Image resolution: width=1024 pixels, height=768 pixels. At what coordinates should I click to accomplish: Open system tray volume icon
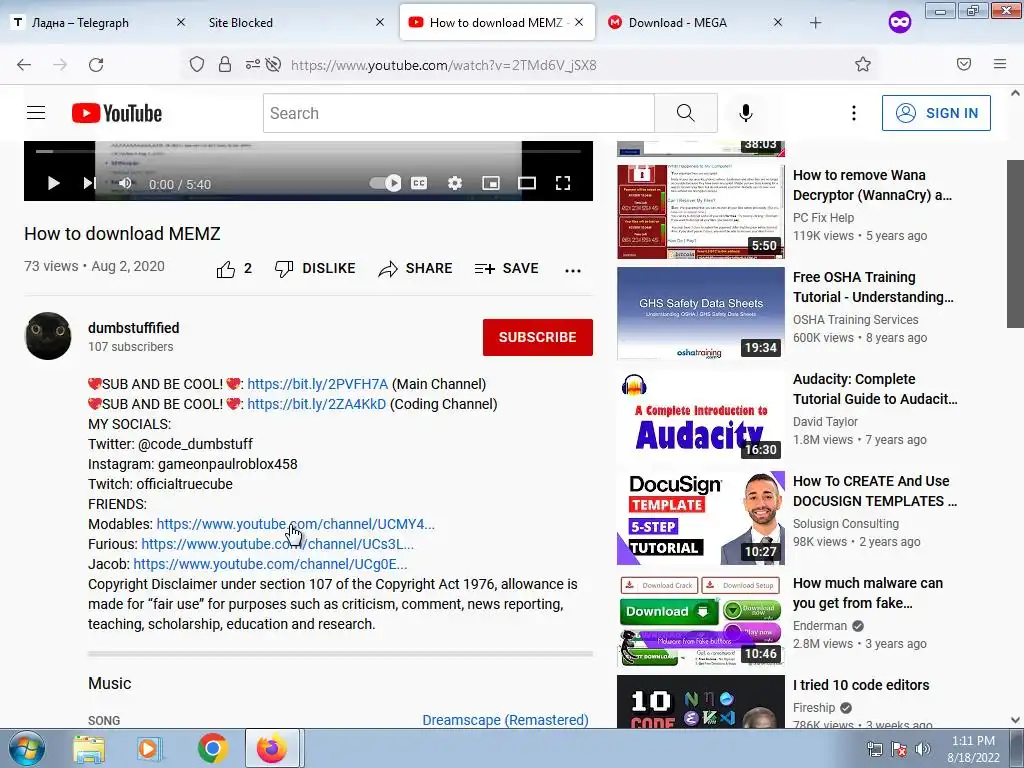(x=922, y=749)
